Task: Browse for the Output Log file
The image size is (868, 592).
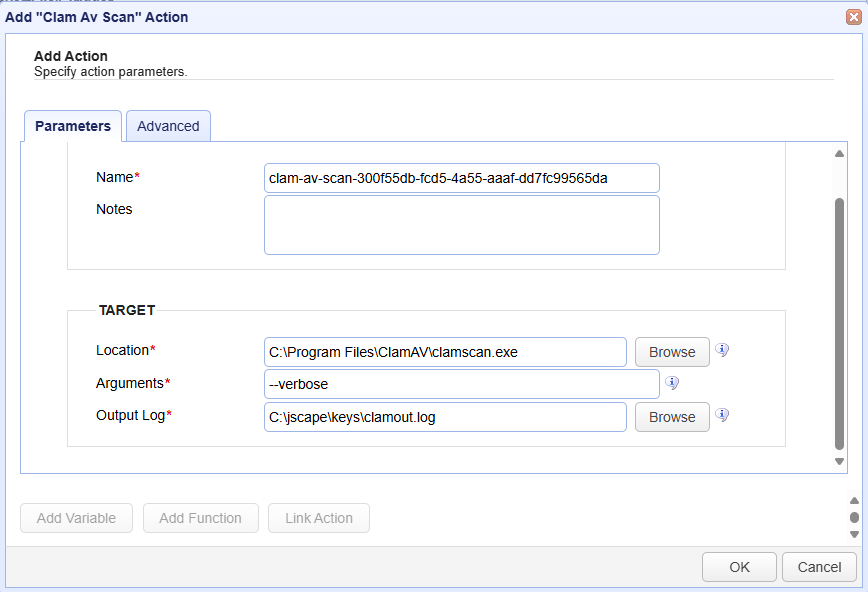Action: (672, 417)
